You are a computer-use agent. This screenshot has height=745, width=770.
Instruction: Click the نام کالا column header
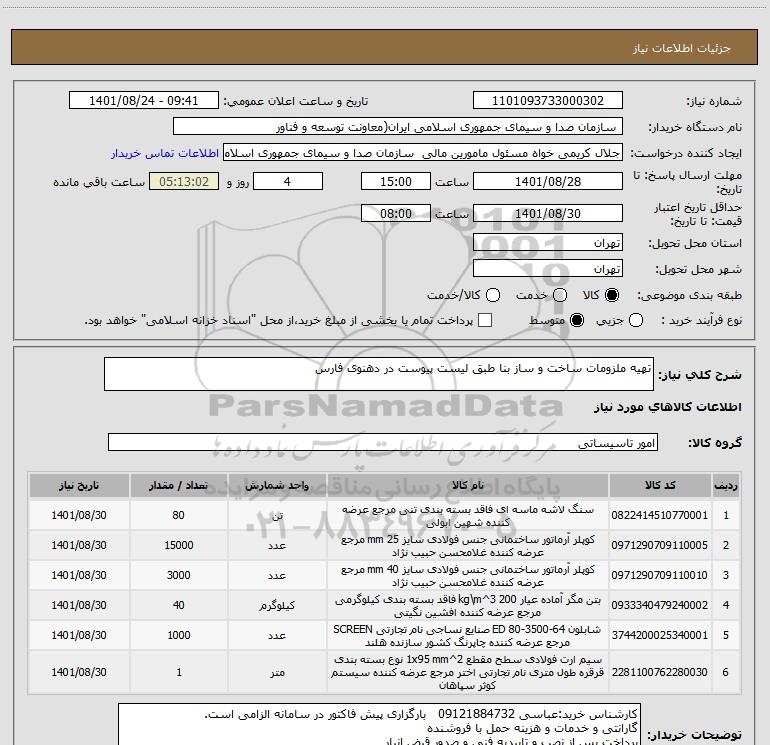pyautogui.click(x=468, y=485)
